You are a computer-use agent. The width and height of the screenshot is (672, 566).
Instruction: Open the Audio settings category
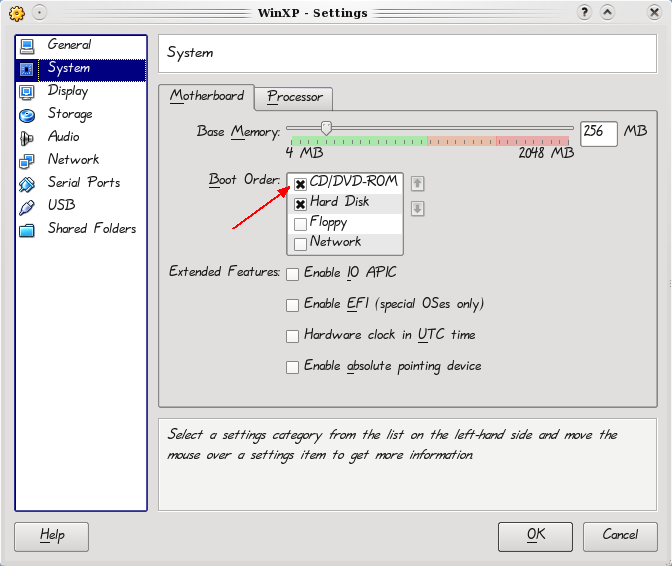tap(81, 138)
